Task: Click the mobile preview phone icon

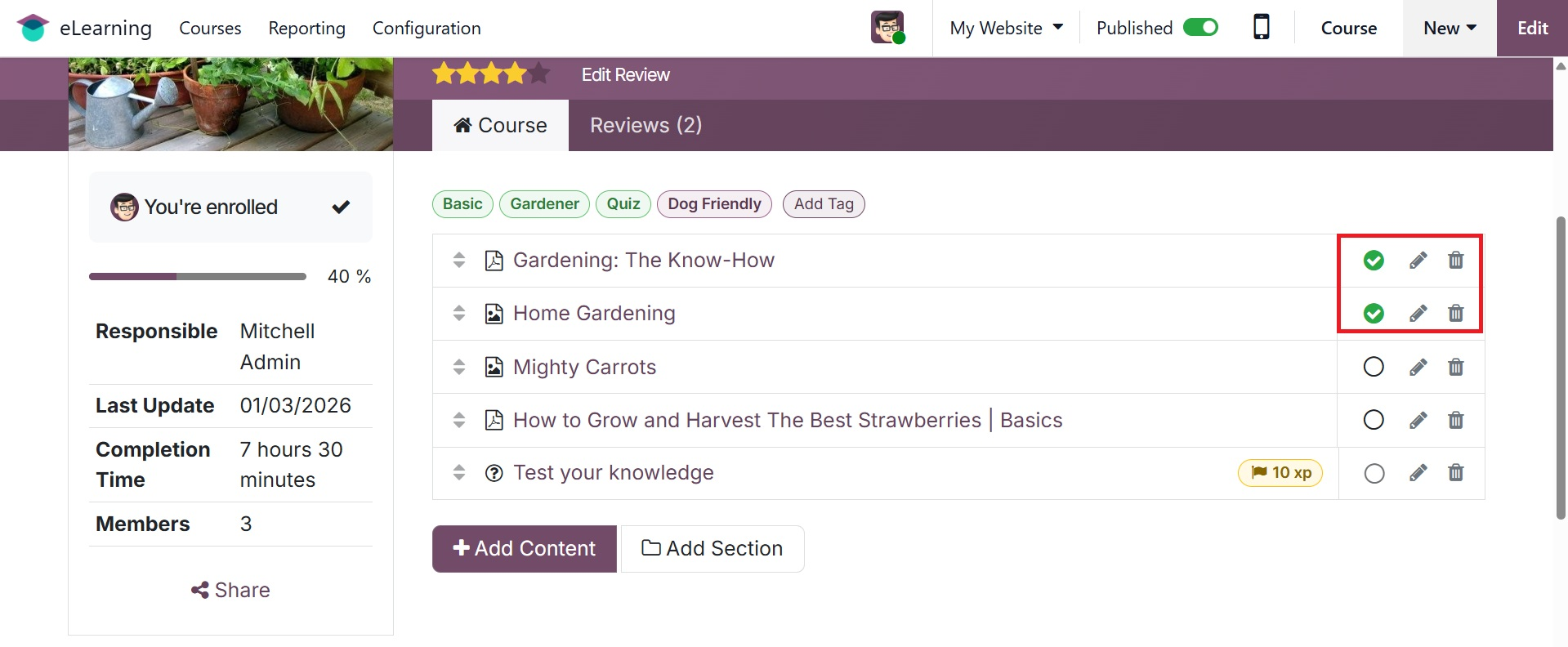Action: click(x=1261, y=28)
